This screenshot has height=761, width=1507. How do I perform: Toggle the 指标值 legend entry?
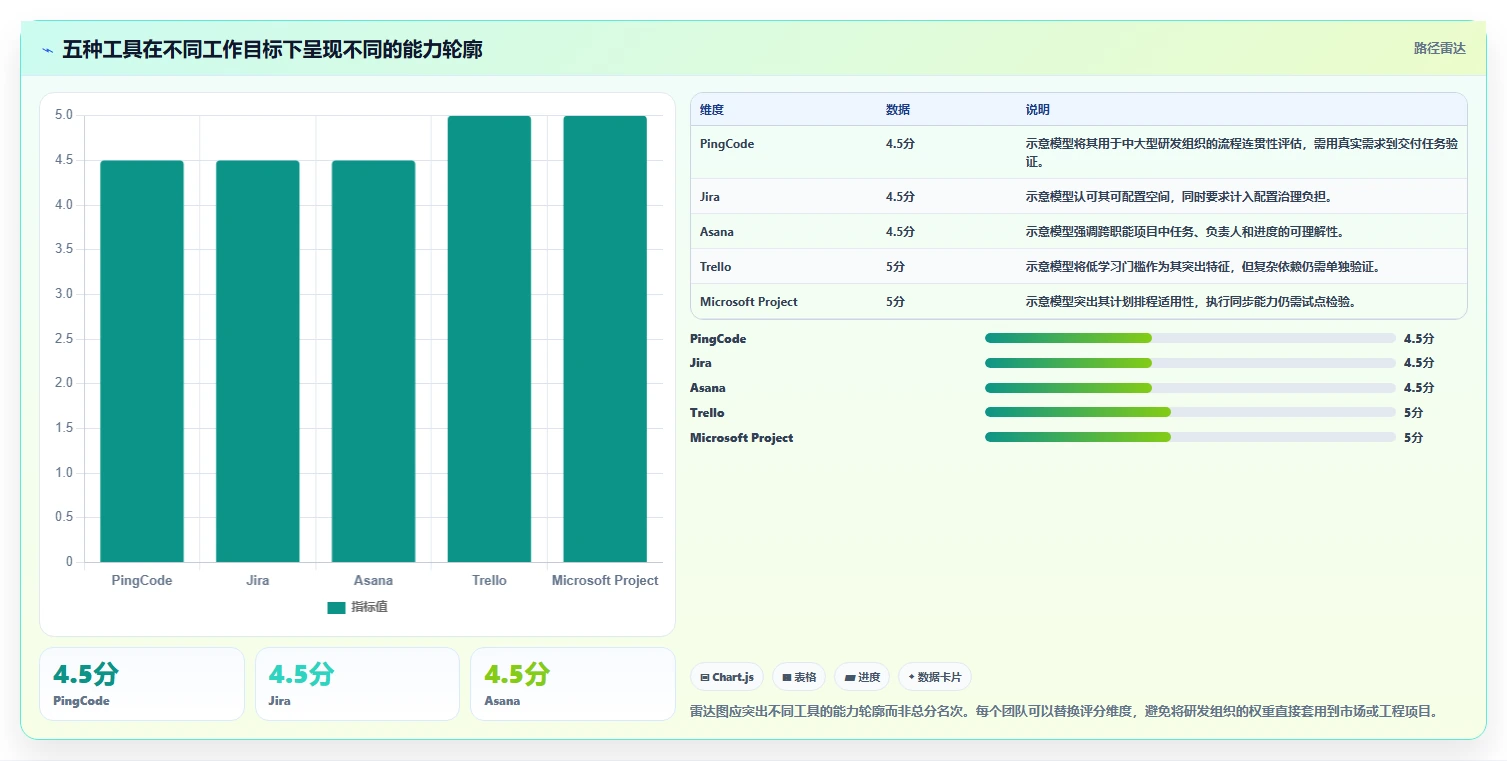tap(357, 607)
